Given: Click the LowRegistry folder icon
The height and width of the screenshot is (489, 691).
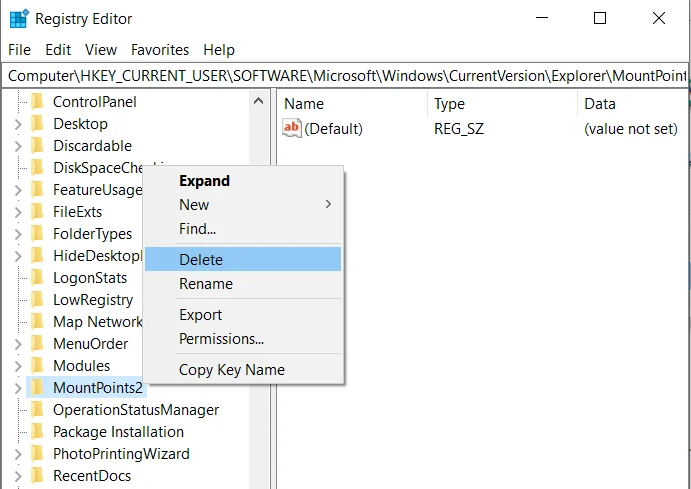Looking at the screenshot, I should (38, 300).
